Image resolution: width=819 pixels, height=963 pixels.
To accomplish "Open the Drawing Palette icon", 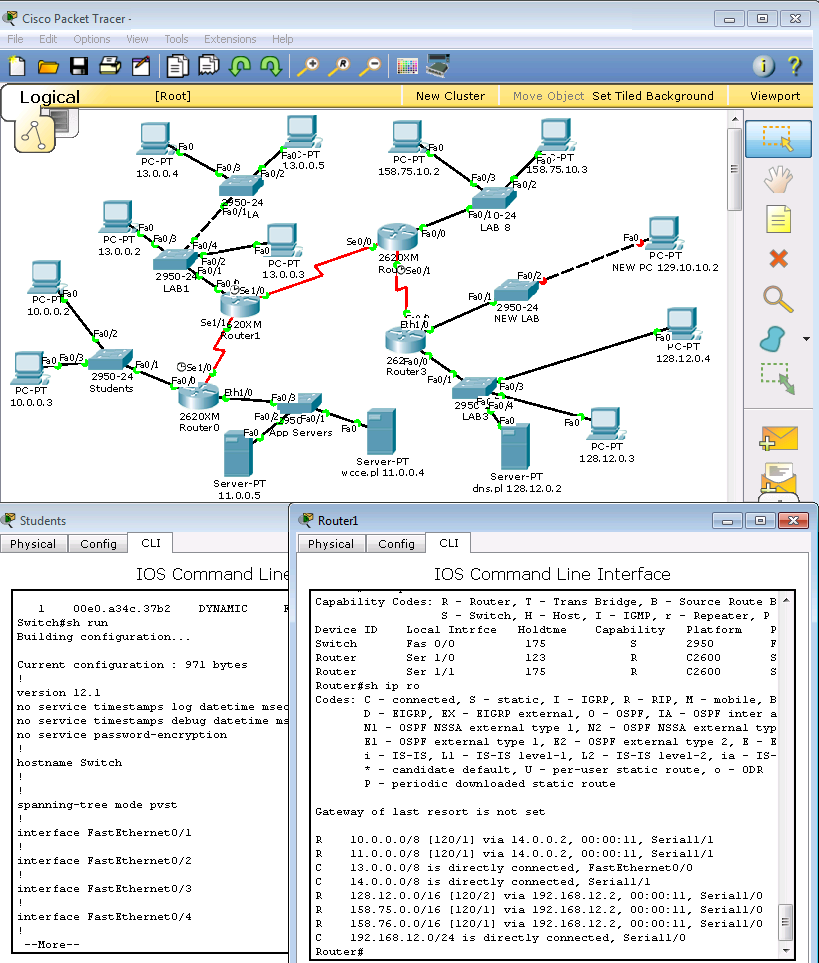I will pyautogui.click(x=407, y=66).
